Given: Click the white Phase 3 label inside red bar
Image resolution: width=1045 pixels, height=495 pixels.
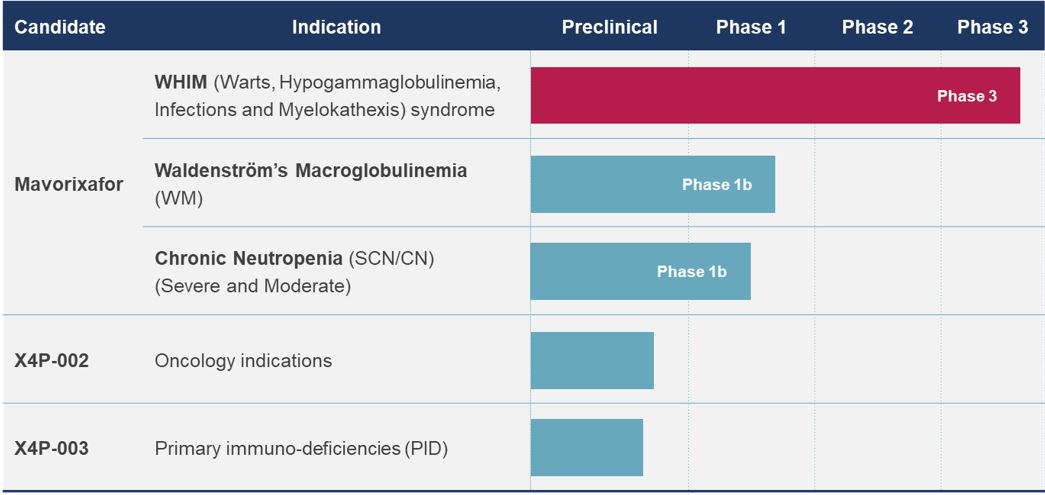Looking at the screenshot, I should [966, 96].
